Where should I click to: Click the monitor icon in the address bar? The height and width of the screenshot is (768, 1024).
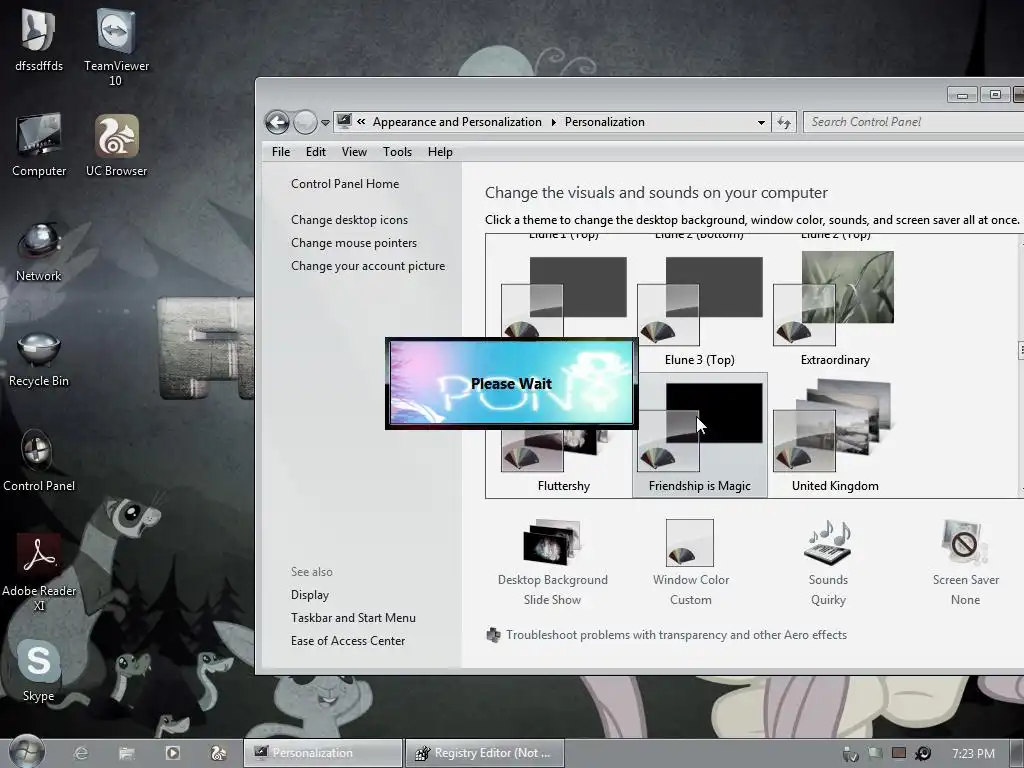point(344,121)
